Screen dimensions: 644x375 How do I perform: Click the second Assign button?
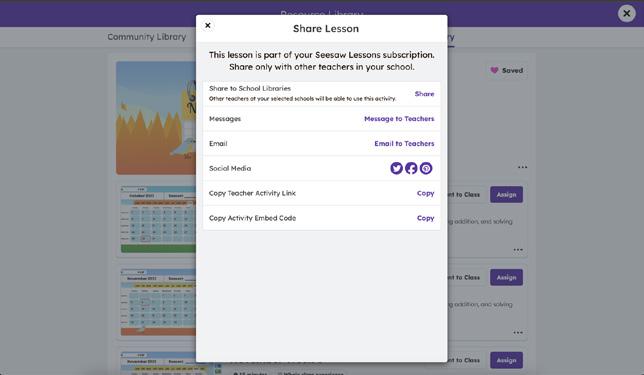(506, 278)
